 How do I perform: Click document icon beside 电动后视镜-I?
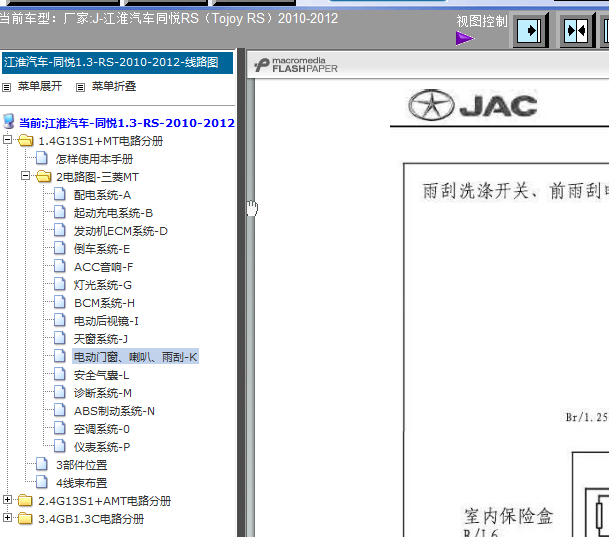[59, 320]
